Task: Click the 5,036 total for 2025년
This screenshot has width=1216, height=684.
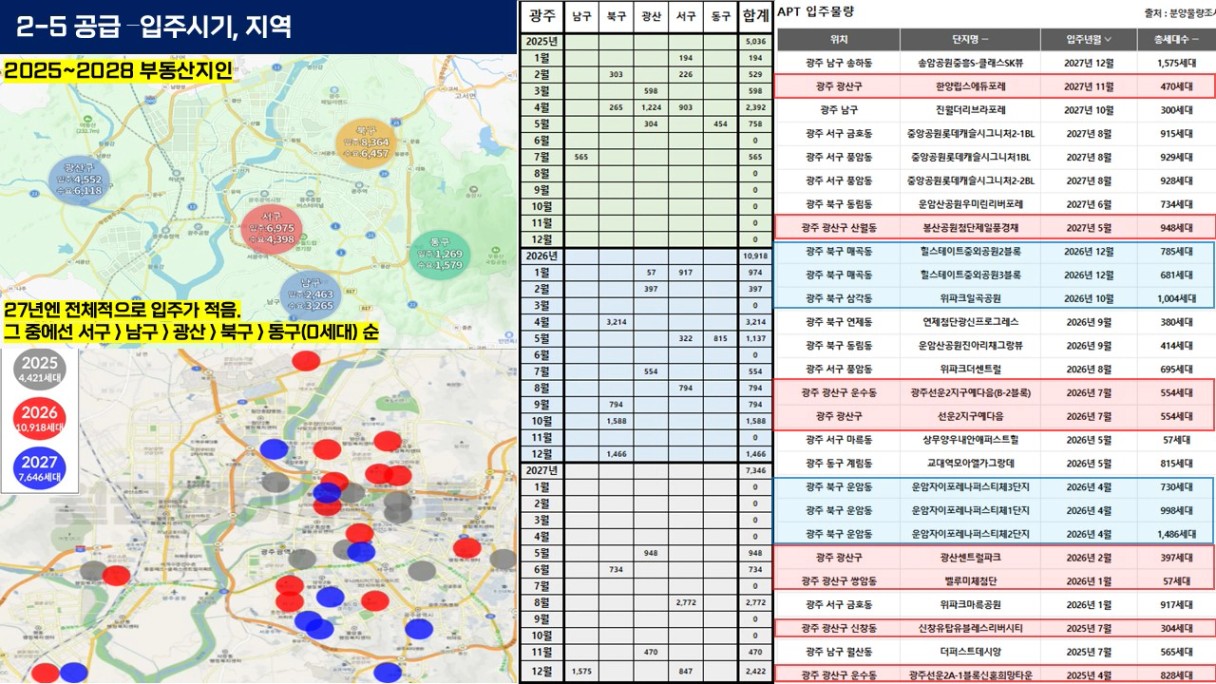Action: pyautogui.click(x=755, y=42)
